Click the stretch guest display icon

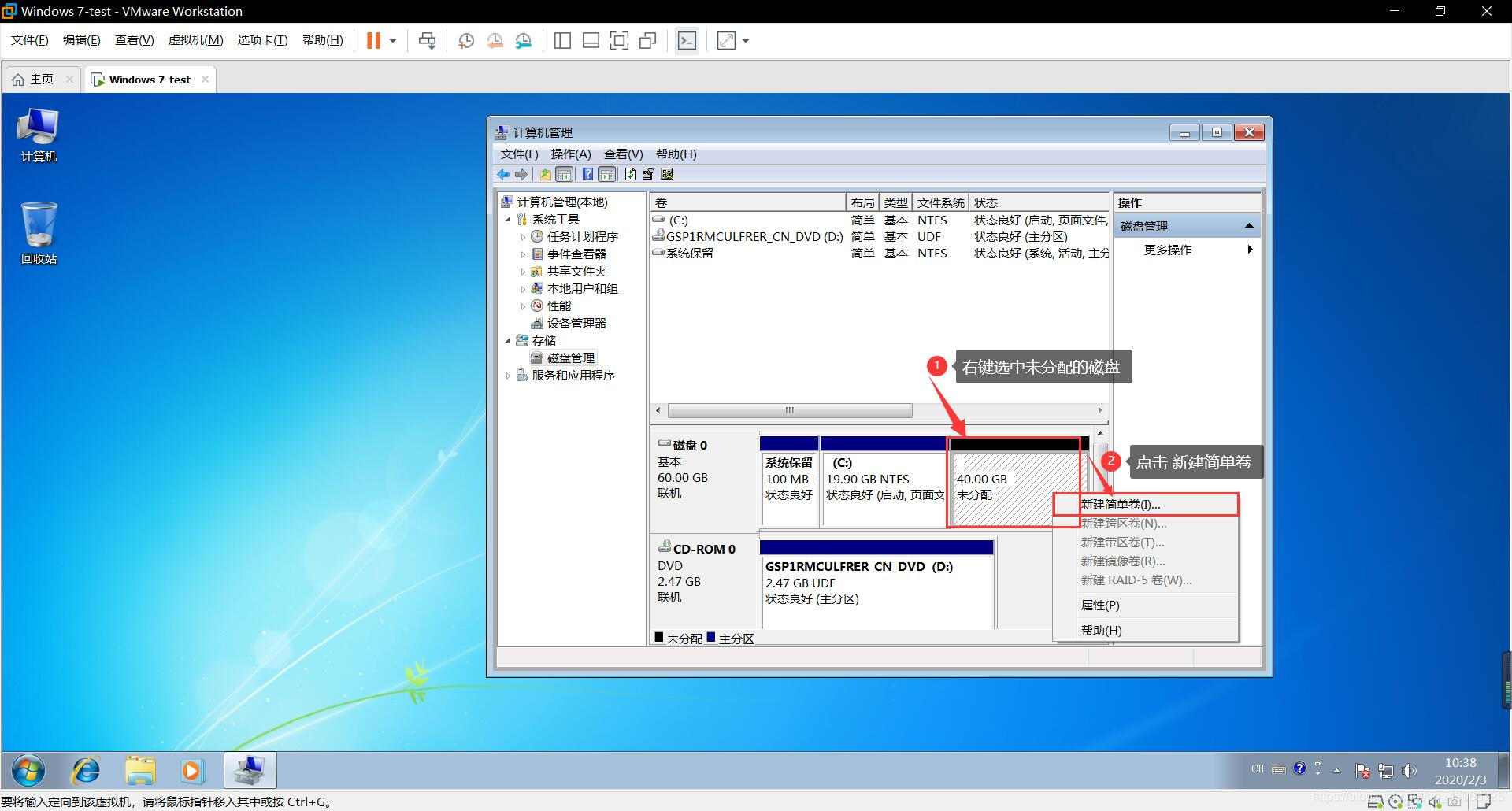click(x=726, y=40)
